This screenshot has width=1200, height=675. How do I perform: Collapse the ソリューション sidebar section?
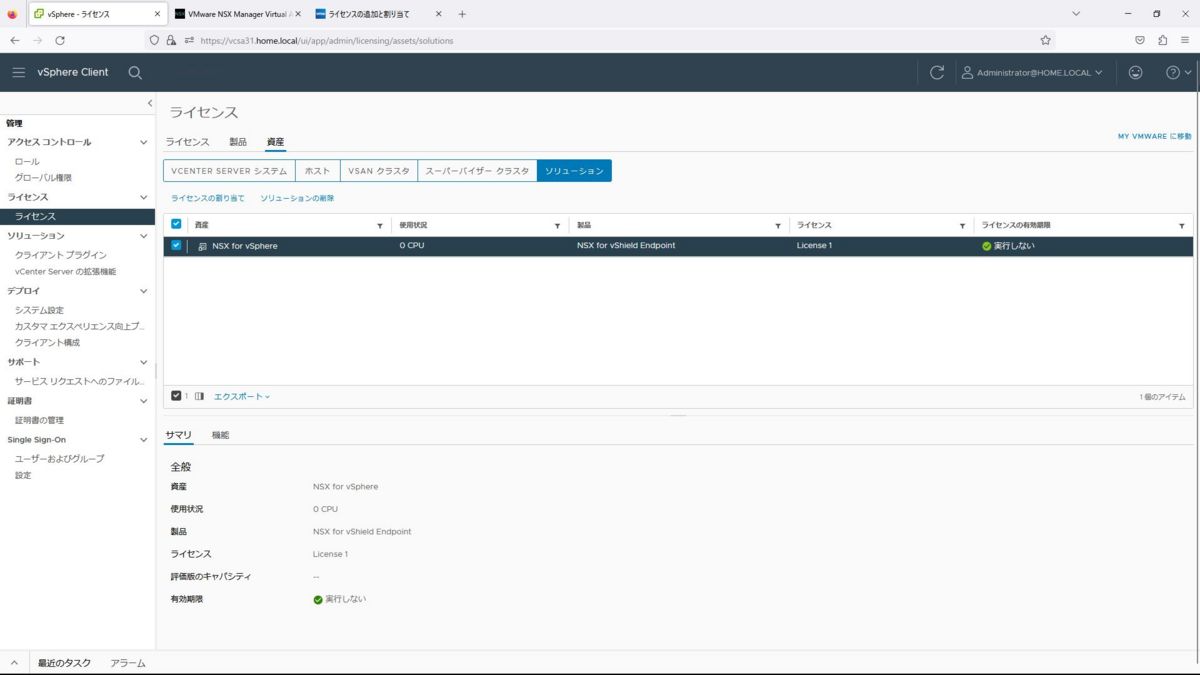(143, 236)
